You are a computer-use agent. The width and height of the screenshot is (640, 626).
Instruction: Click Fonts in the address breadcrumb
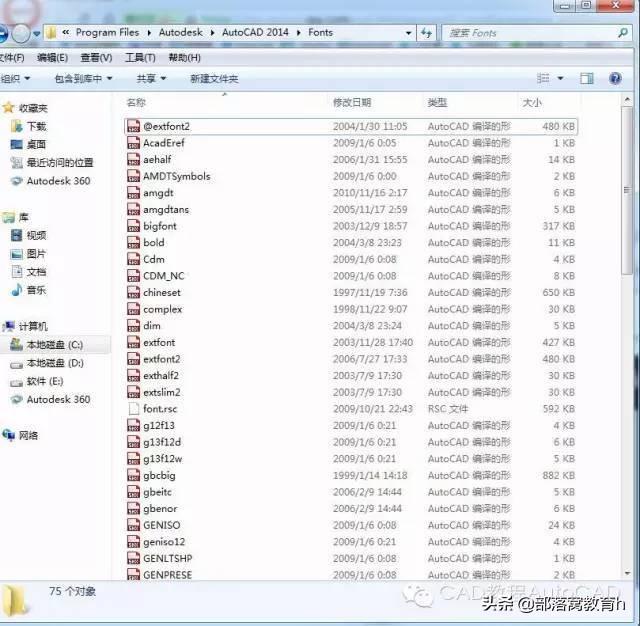[320, 33]
